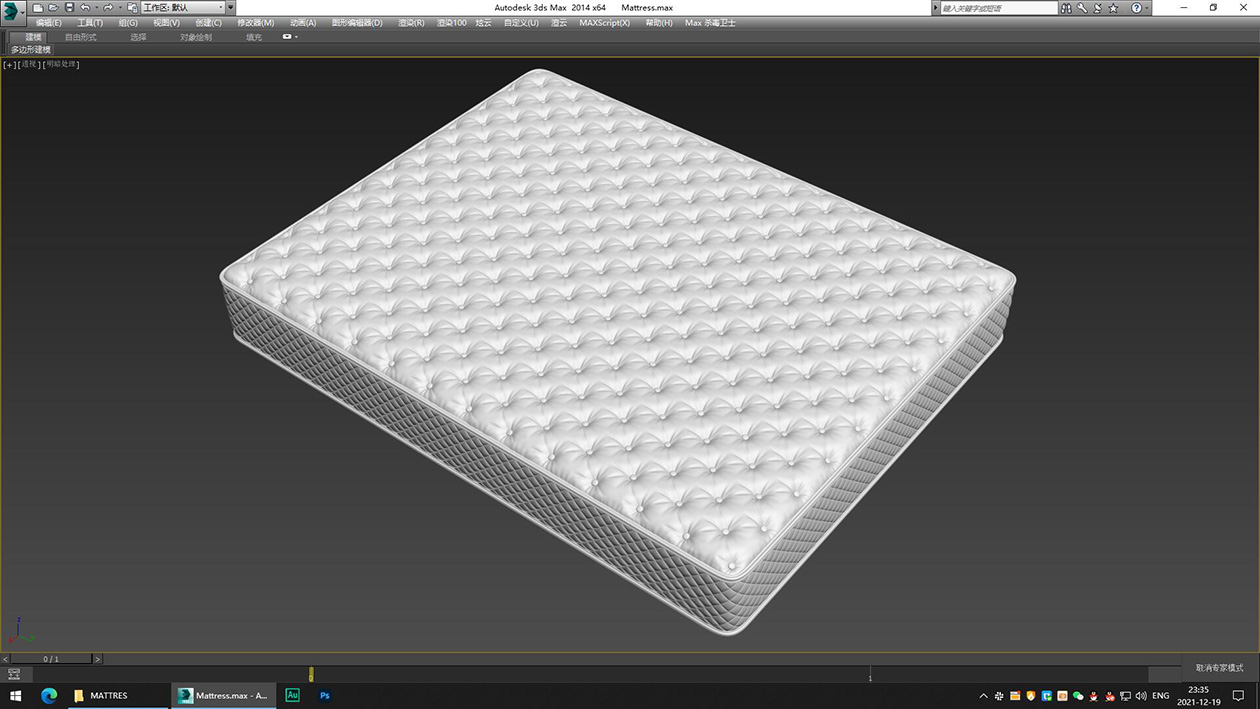The image size is (1260, 709).
Task: Open the 工具(T) menu
Action: pos(90,22)
